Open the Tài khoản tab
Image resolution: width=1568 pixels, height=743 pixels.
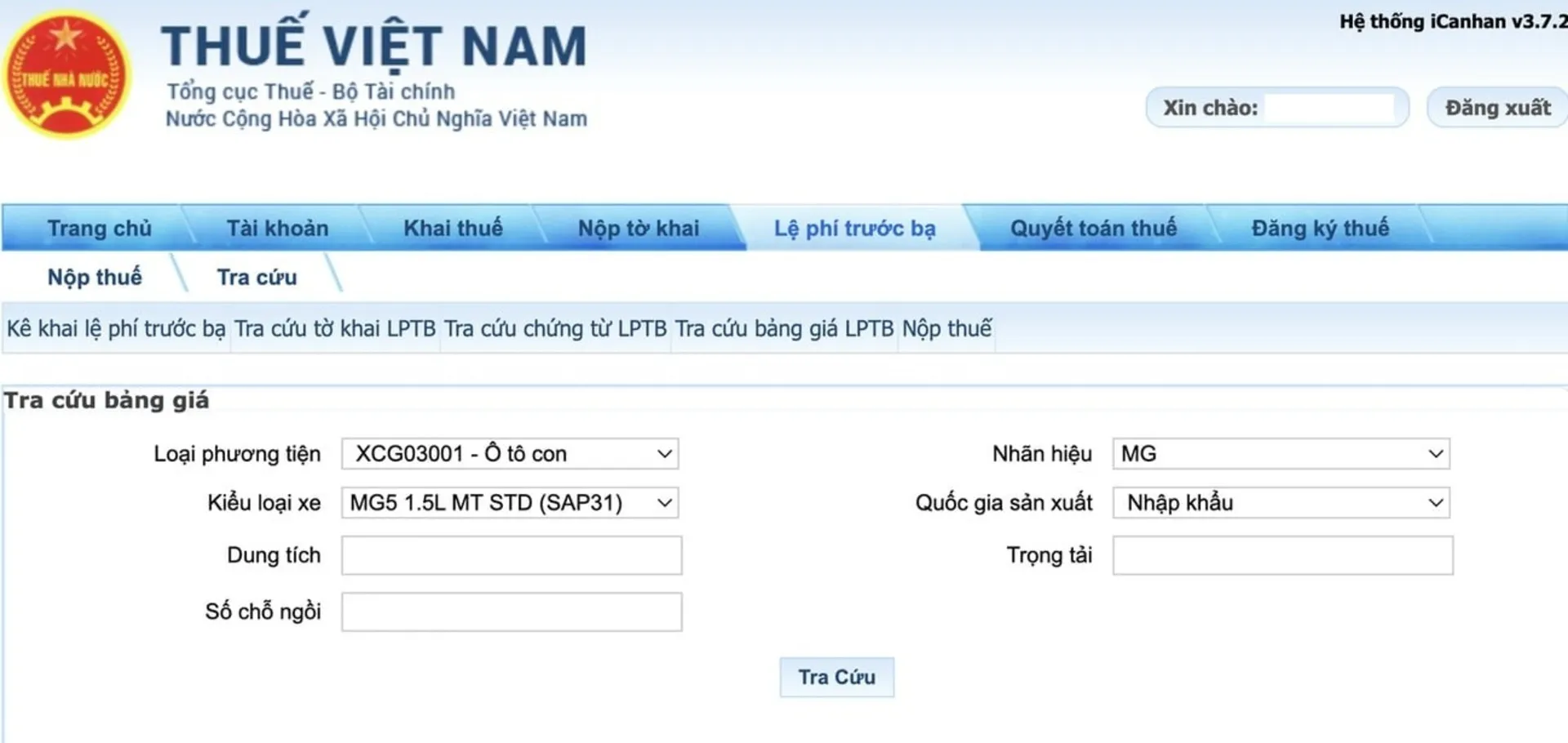(x=278, y=229)
